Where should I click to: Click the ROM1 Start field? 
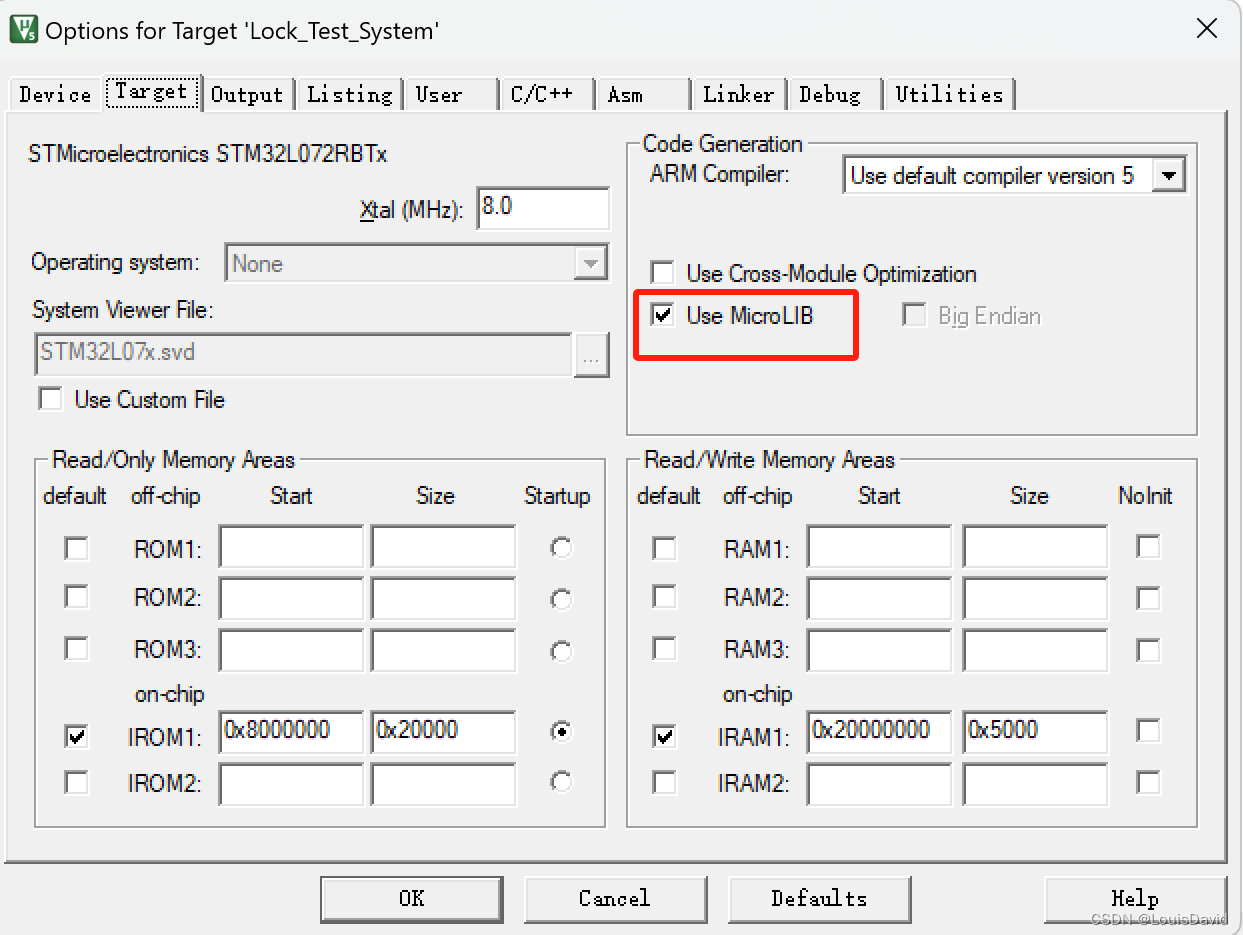tap(292, 547)
